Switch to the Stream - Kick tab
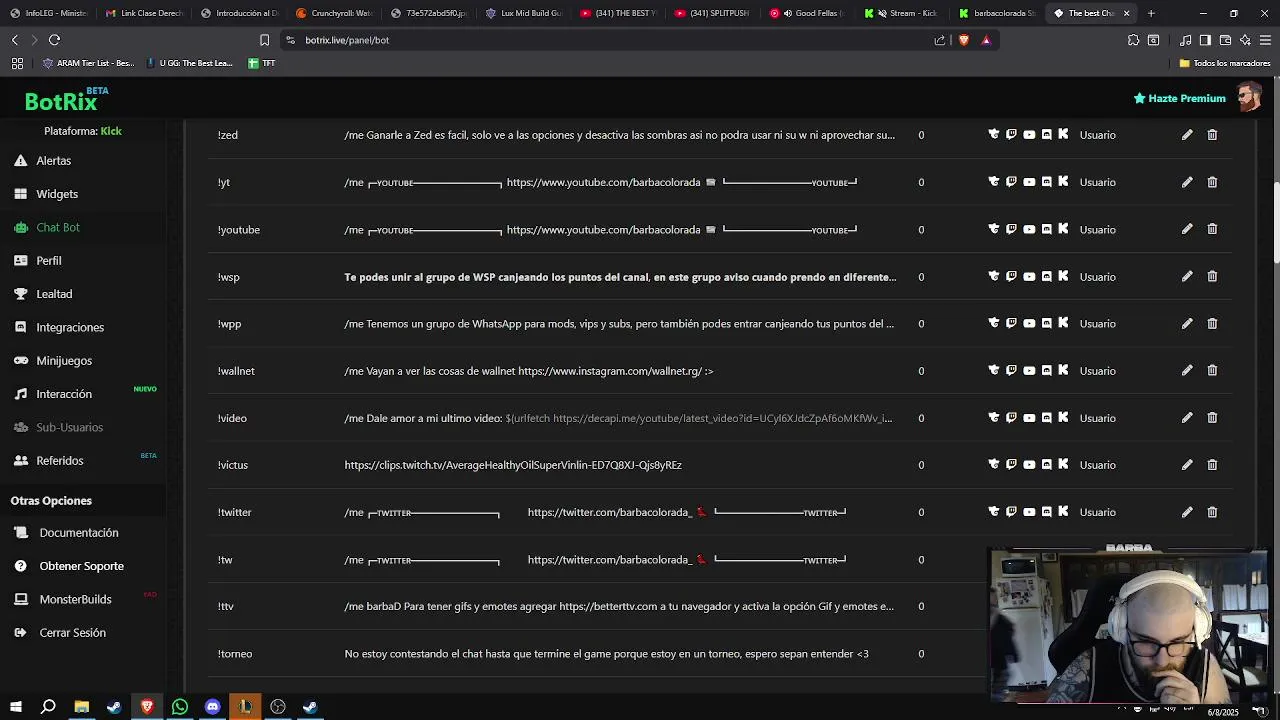Image resolution: width=1280 pixels, height=720 pixels. 902,13
